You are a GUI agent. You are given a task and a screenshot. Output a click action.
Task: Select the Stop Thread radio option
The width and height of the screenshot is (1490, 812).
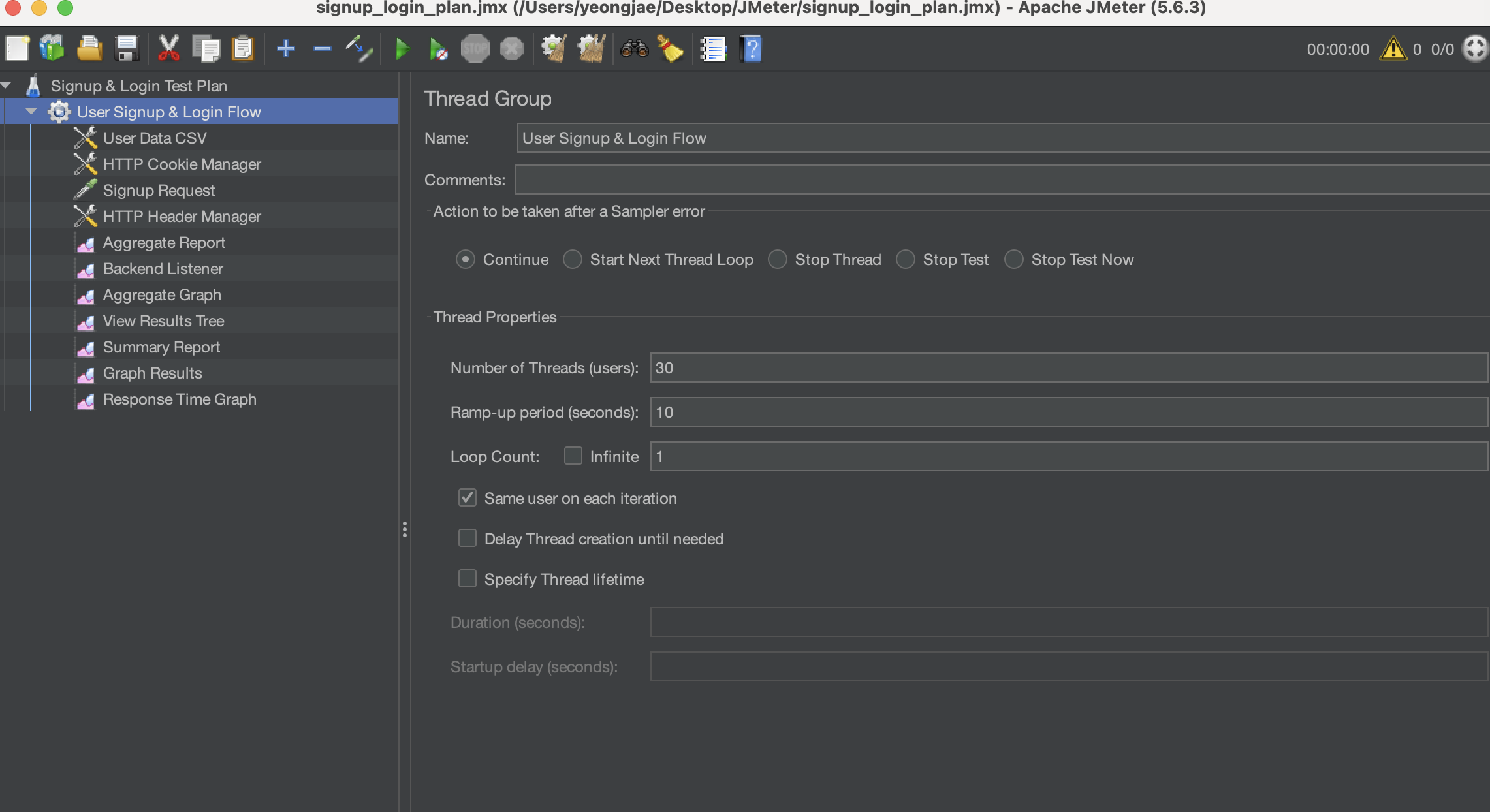tap(778, 260)
